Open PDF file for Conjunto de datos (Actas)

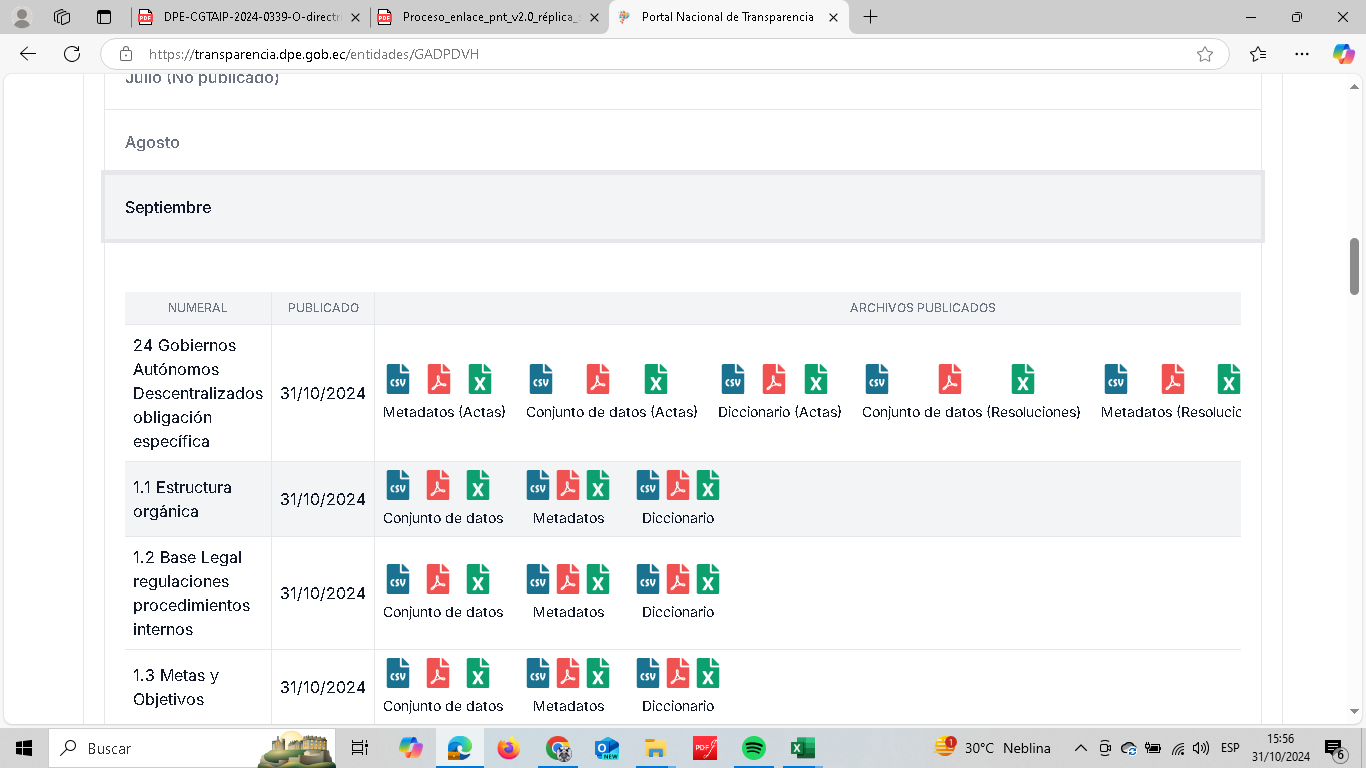pyautogui.click(x=598, y=380)
